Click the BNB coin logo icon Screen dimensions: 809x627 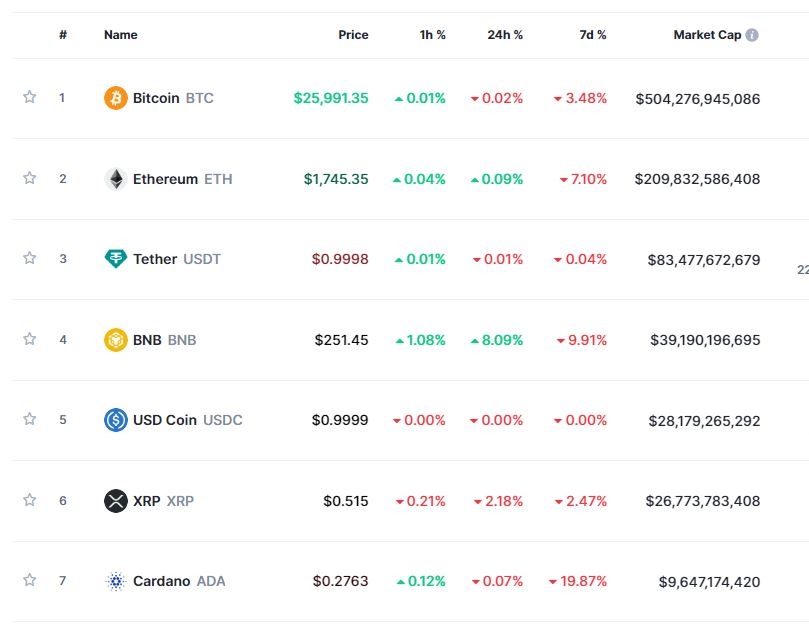pyautogui.click(x=116, y=340)
